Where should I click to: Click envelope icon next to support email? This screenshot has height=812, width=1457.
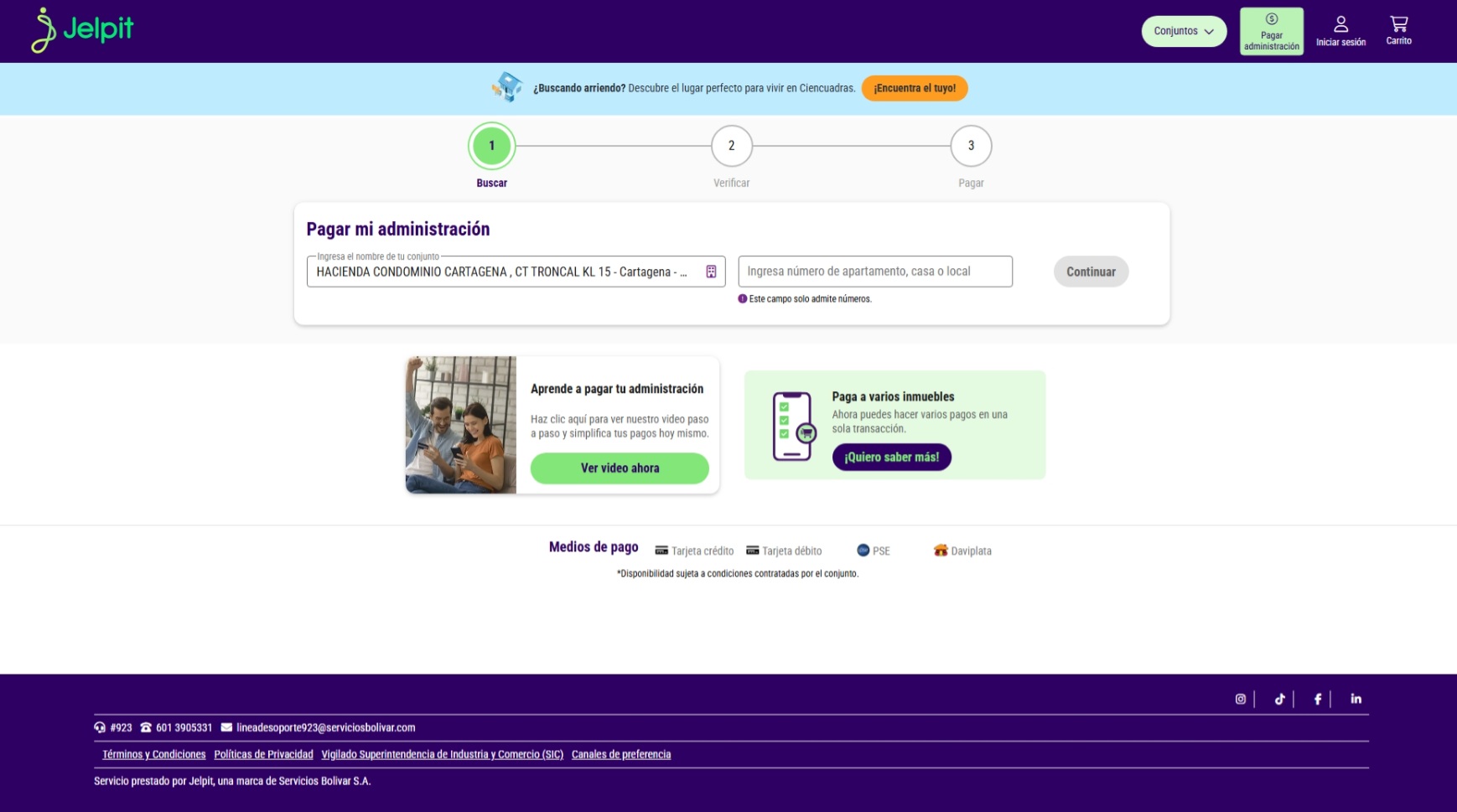[226, 727]
